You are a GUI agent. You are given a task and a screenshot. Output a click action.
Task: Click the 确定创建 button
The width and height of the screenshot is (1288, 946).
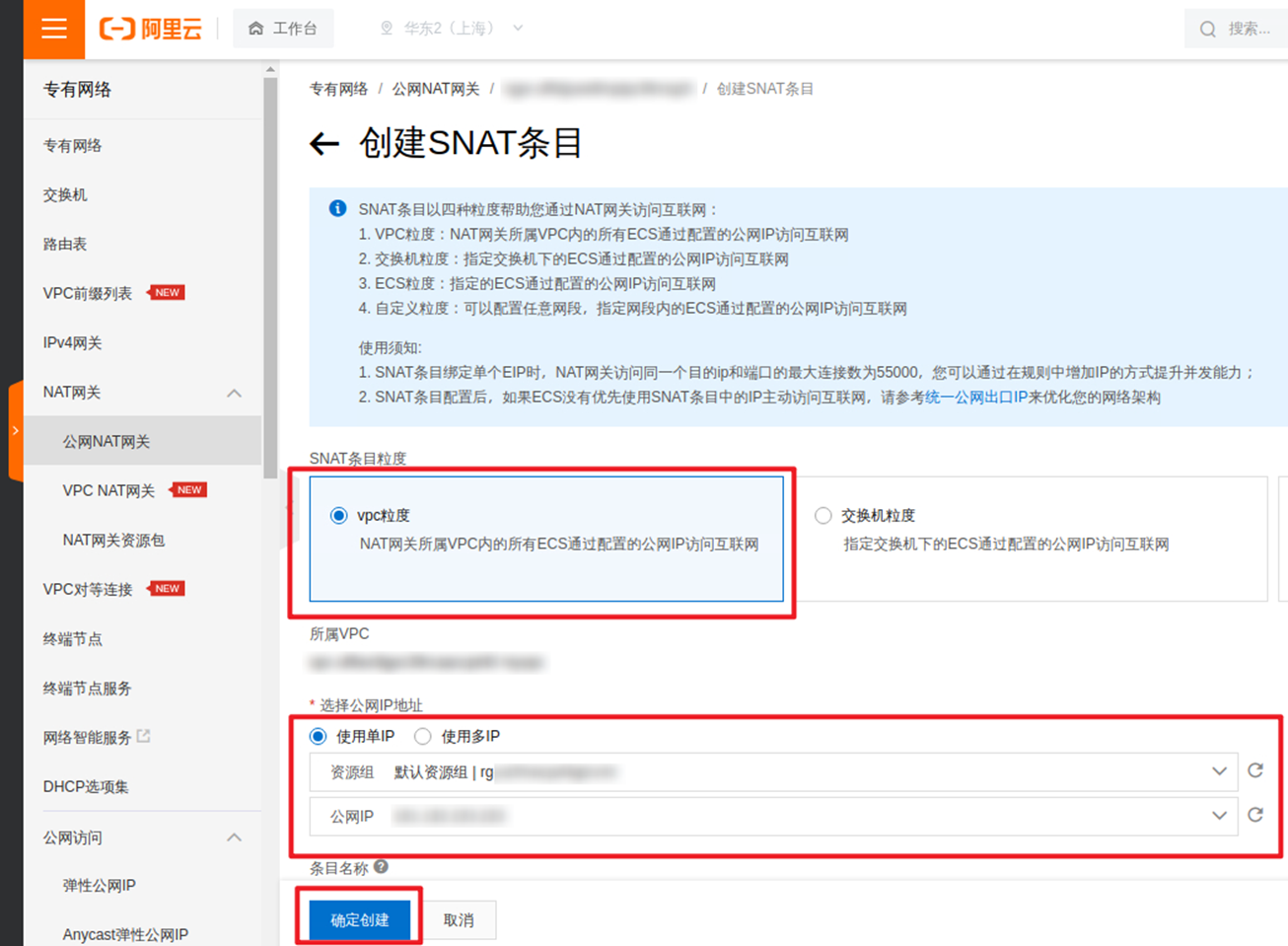(360, 920)
